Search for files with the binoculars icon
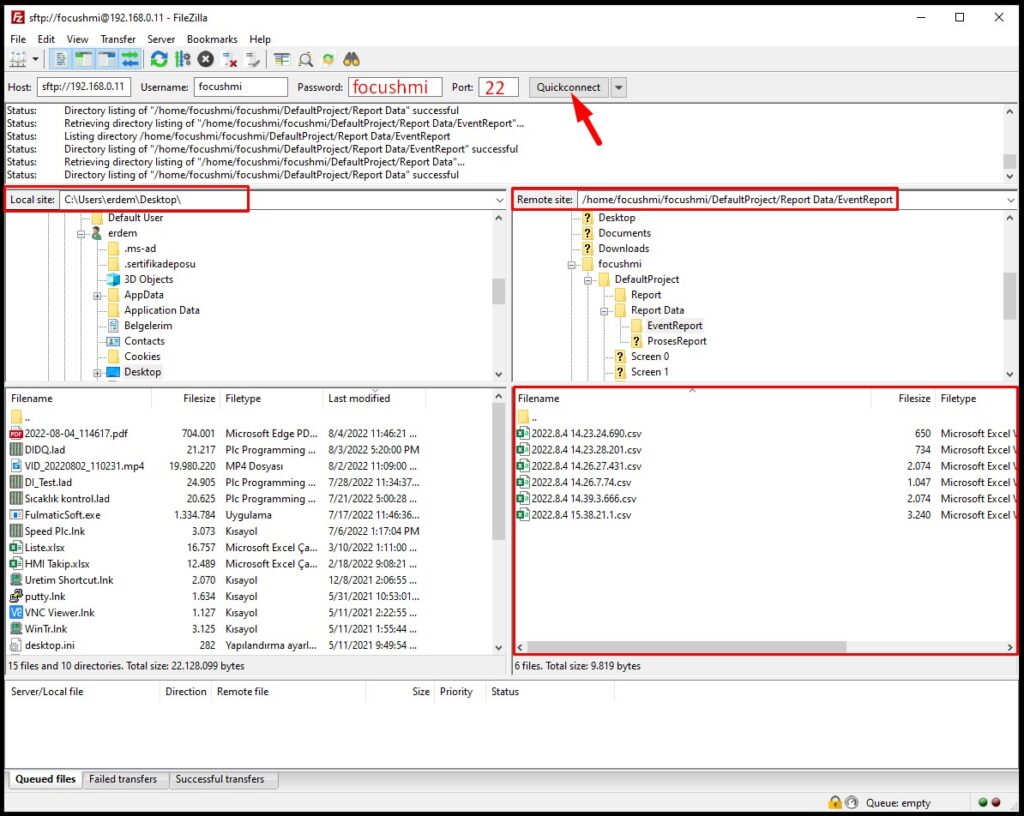Image resolution: width=1024 pixels, height=816 pixels. click(x=352, y=59)
